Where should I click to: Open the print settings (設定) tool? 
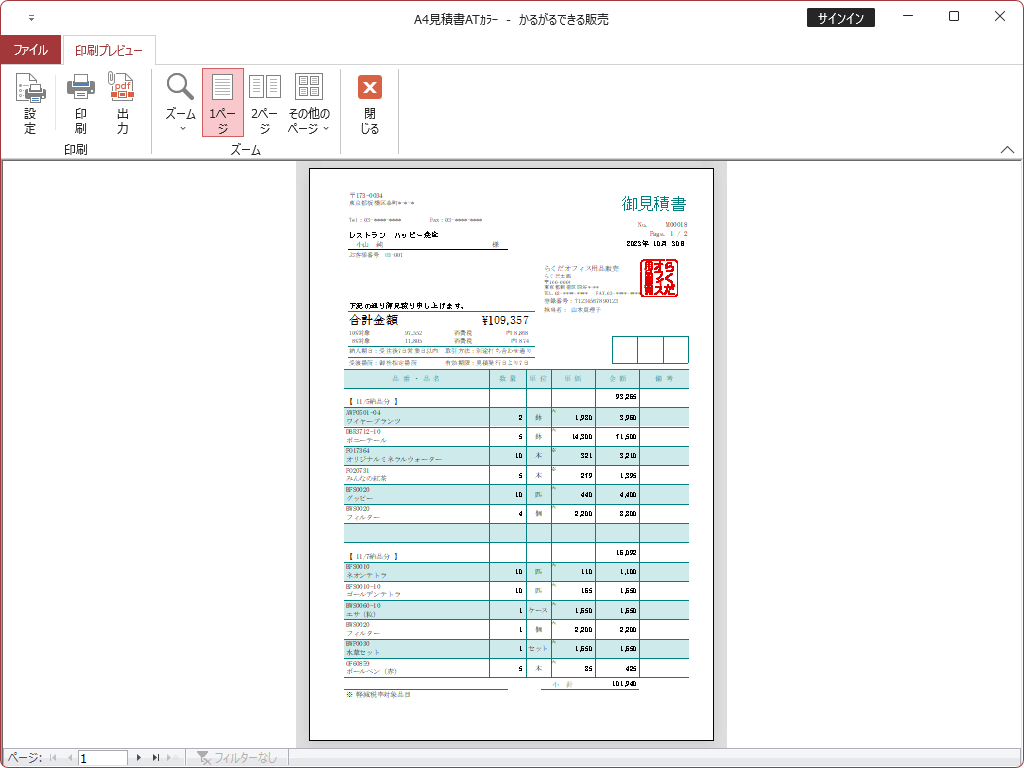pos(29,100)
